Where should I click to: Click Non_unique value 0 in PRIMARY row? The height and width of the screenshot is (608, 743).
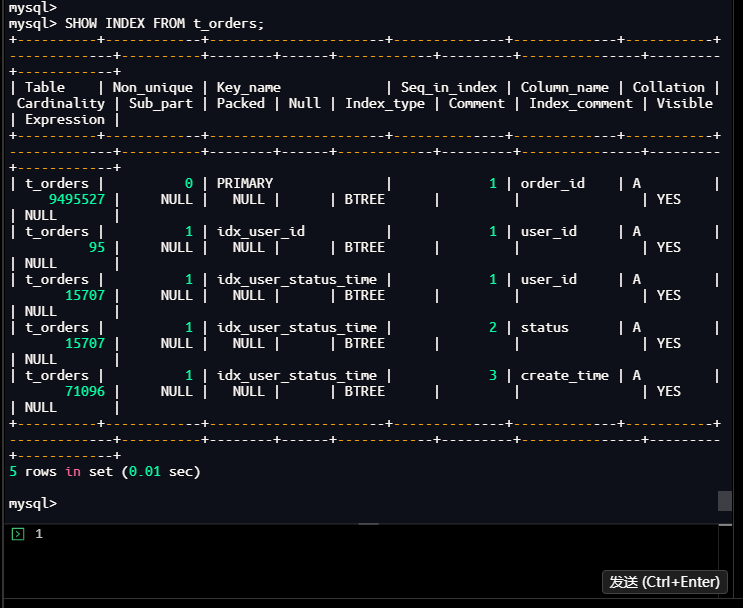tap(189, 183)
